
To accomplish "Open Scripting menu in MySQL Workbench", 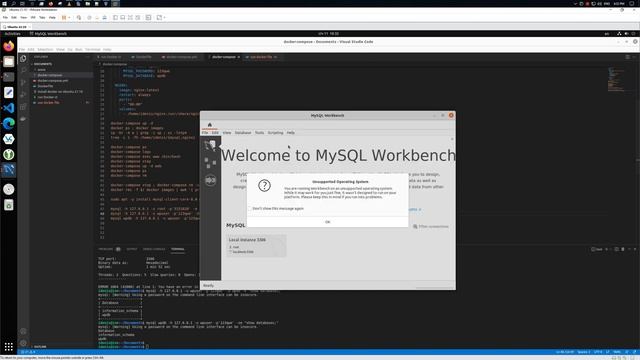I will point(276,133).
